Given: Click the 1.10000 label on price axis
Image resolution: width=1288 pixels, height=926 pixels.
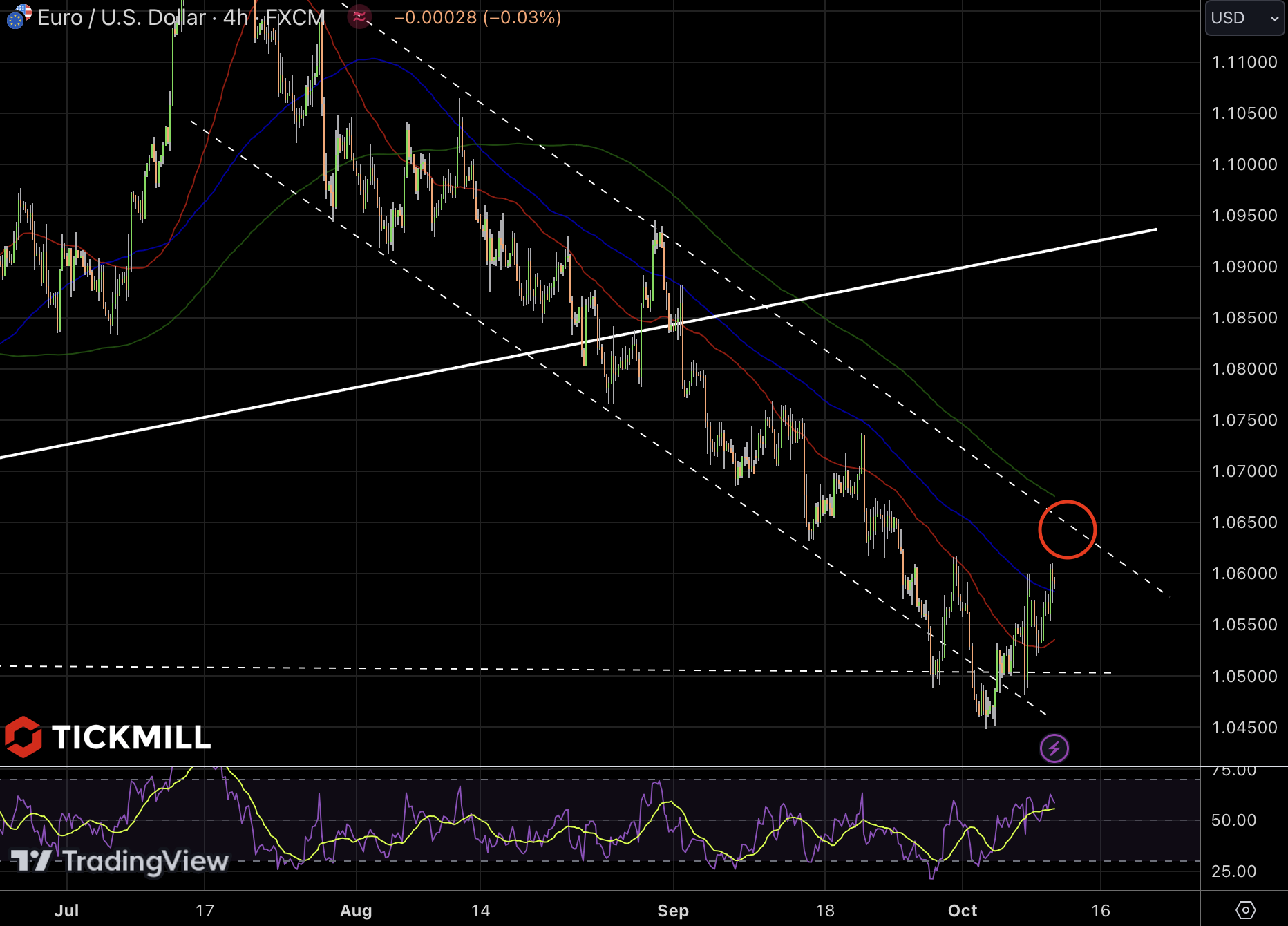Looking at the screenshot, I should [x=1244, y=164].
